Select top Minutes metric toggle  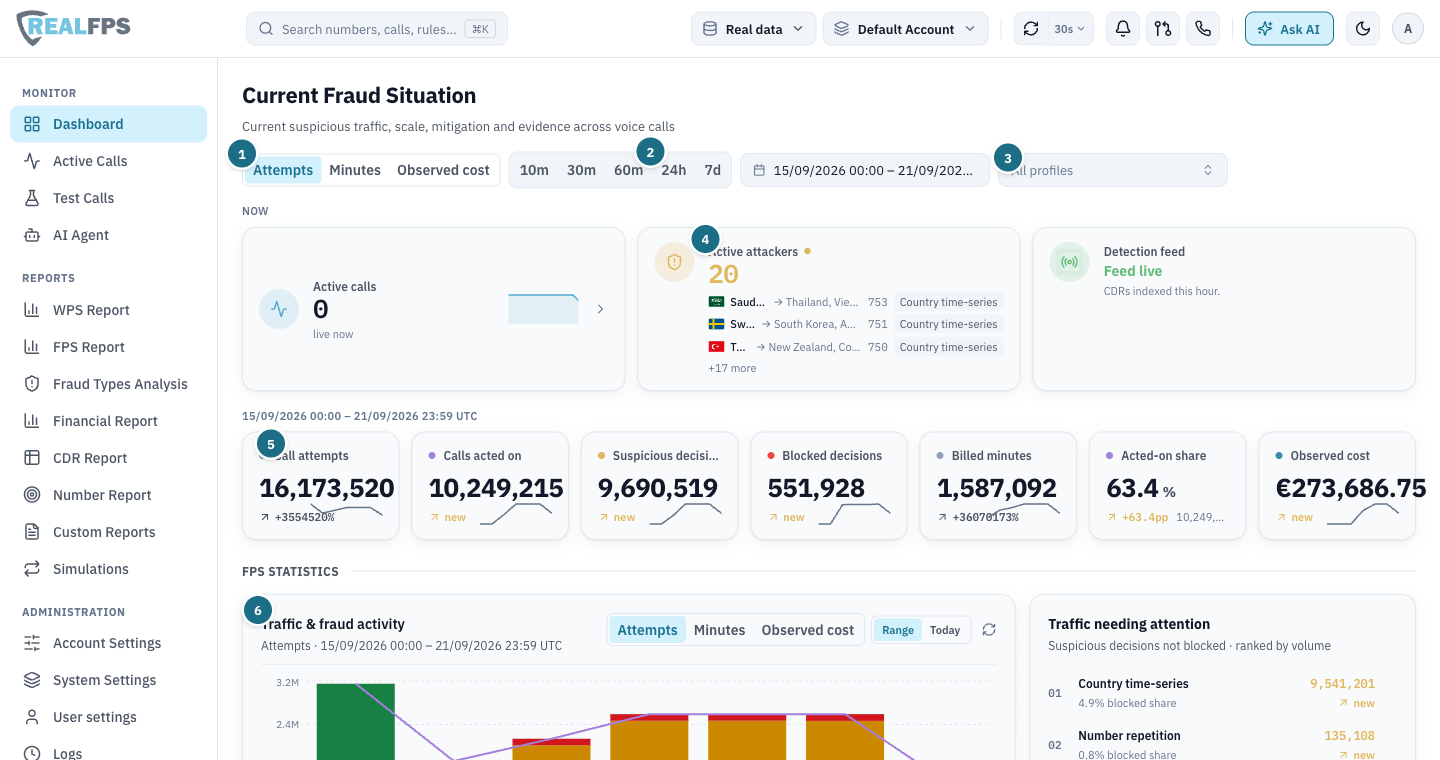(x=355, y=170)
